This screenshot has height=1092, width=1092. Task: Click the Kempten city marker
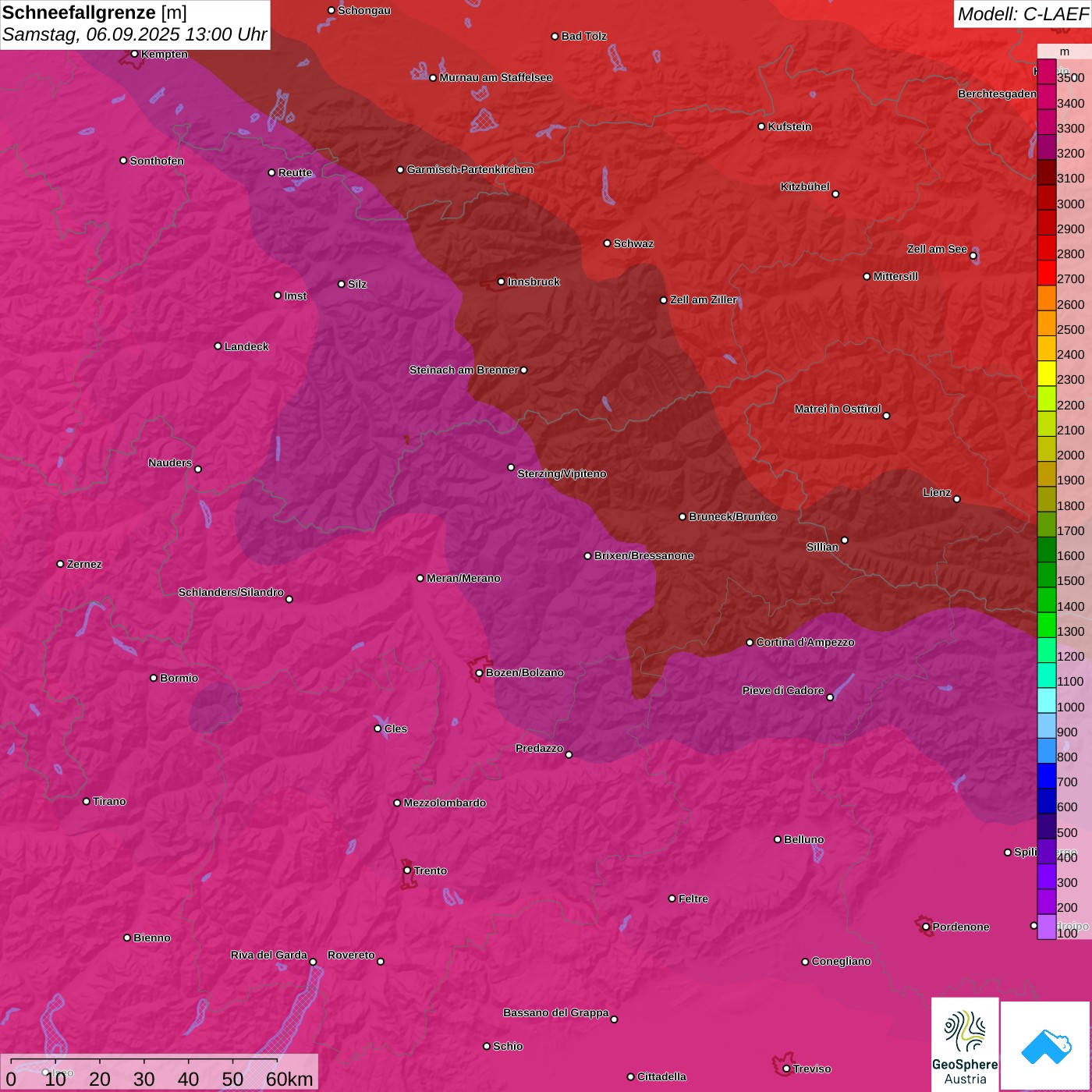click(x=134, y=54)
